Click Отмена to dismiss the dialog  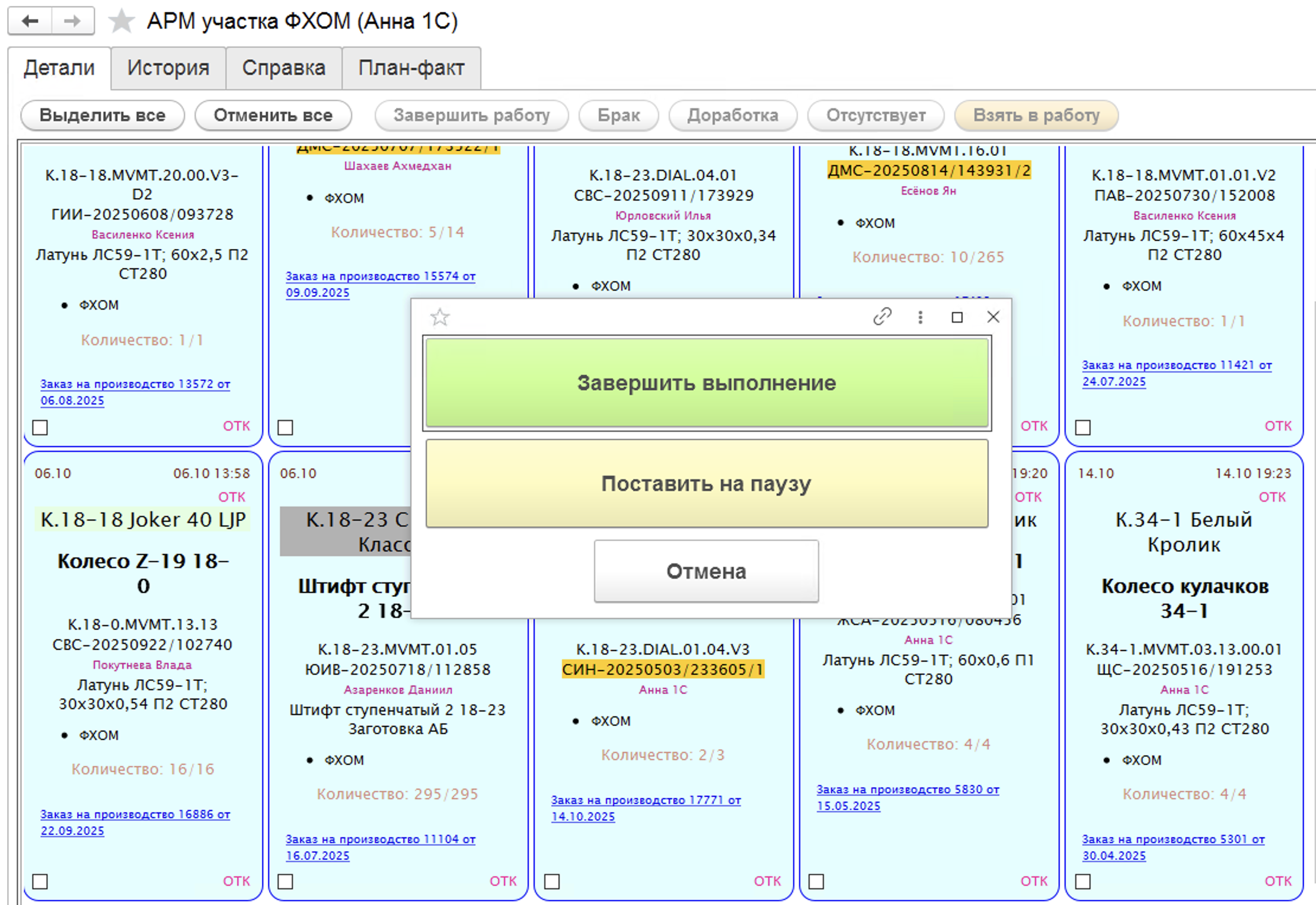click(706, 571)
